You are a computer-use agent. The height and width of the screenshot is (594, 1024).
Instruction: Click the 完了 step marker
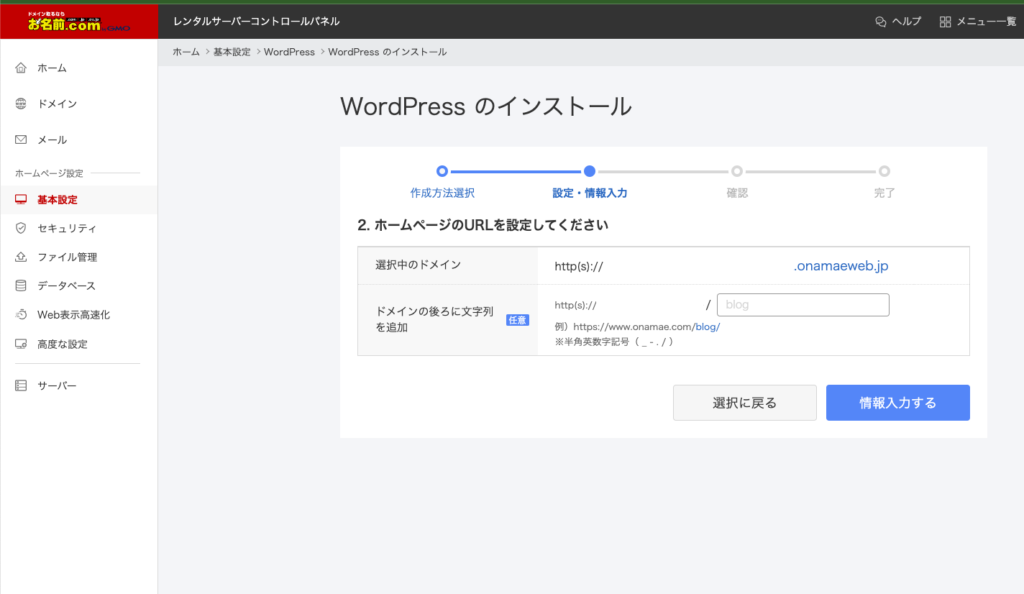click(884, 171)
